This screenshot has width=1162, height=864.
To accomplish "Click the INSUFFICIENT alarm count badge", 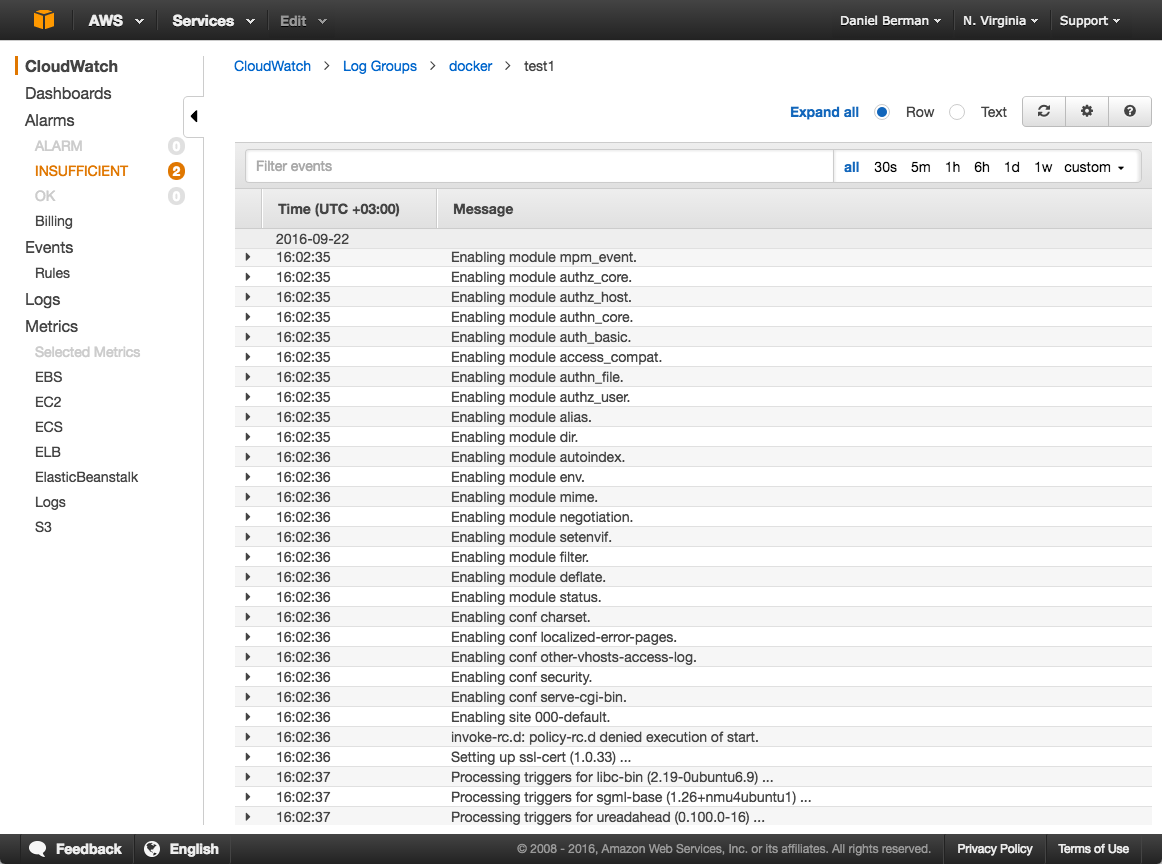I will coord(176,171).
